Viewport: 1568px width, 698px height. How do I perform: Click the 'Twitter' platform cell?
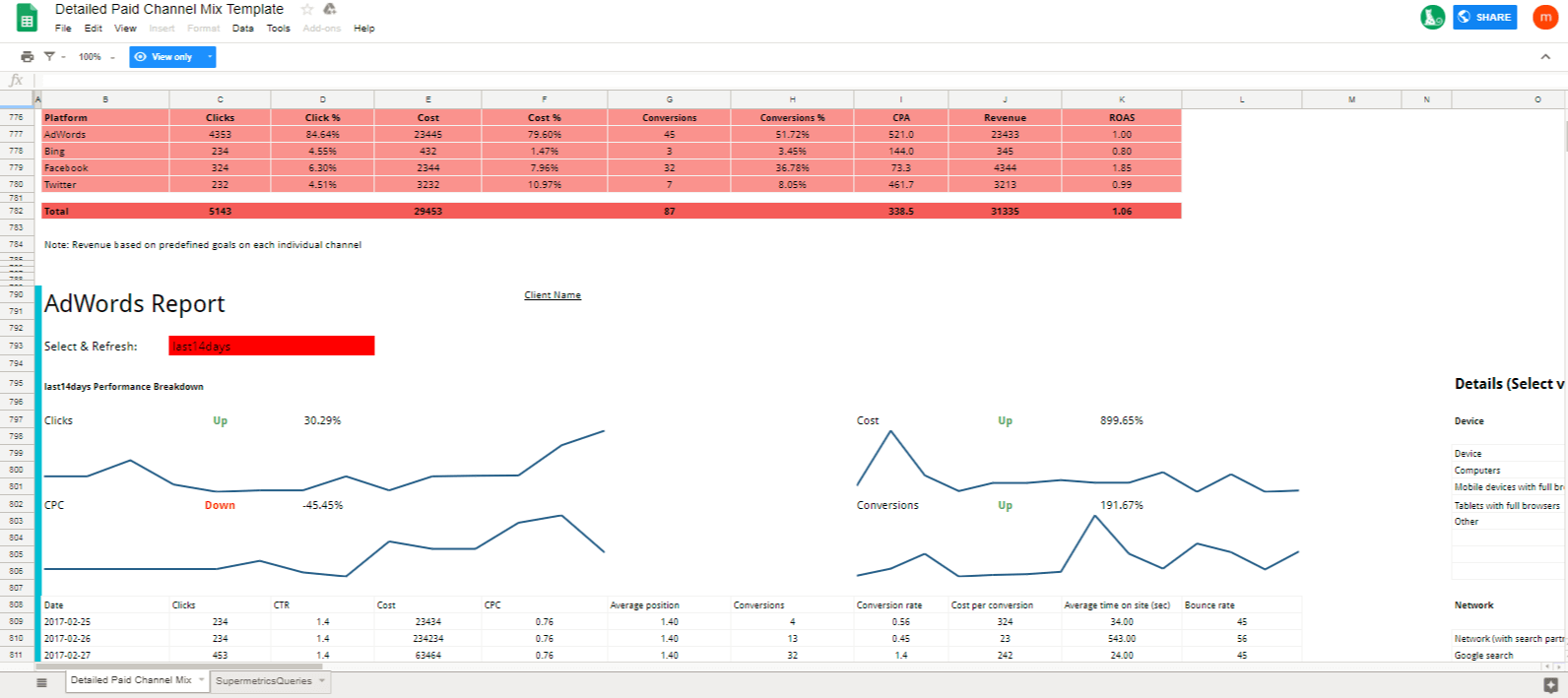(105, 185)
